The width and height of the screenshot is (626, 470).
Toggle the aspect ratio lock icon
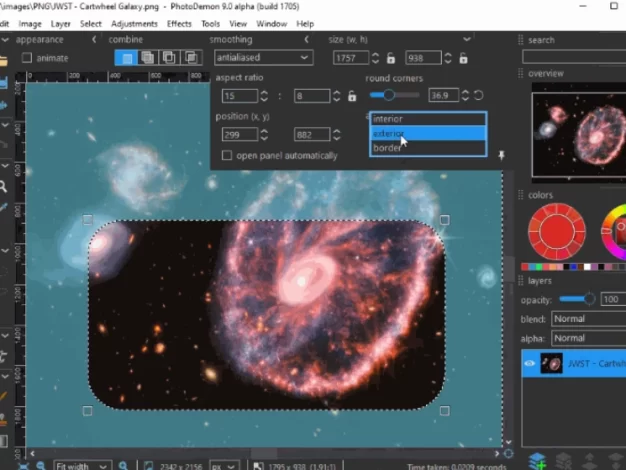[x=352, y=96]
